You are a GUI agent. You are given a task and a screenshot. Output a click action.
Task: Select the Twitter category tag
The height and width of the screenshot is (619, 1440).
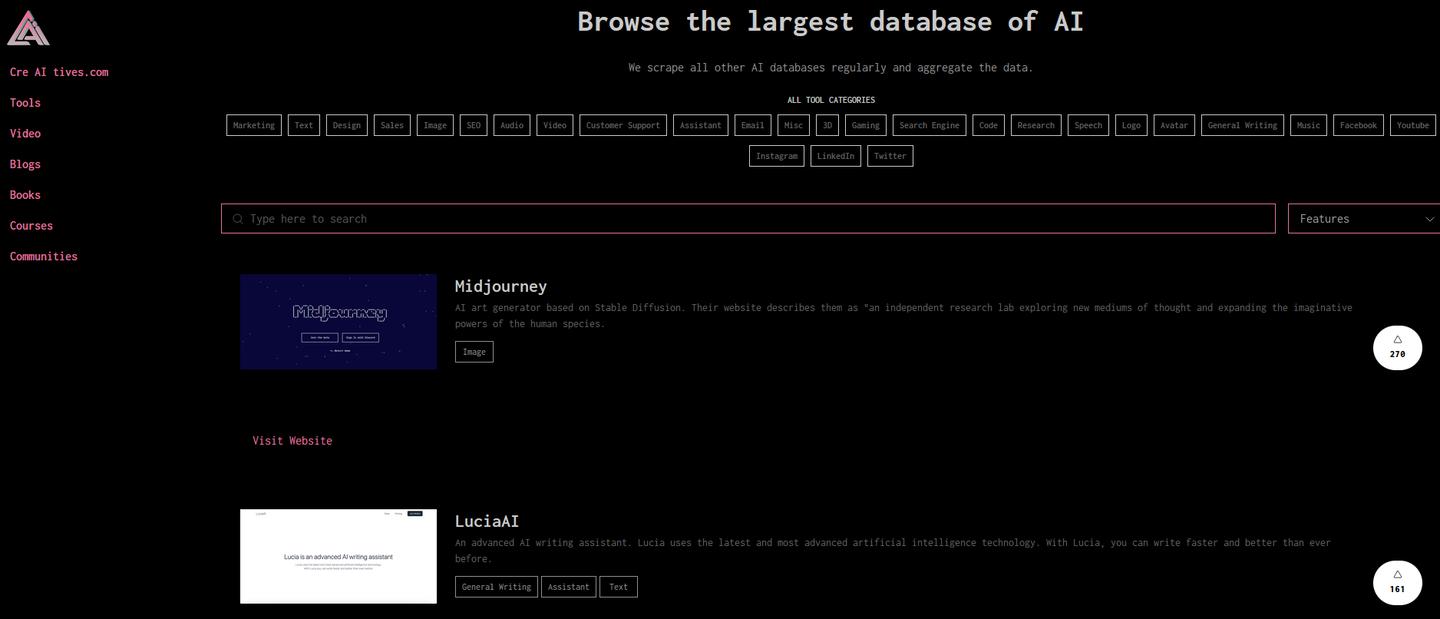coord(890,156)
